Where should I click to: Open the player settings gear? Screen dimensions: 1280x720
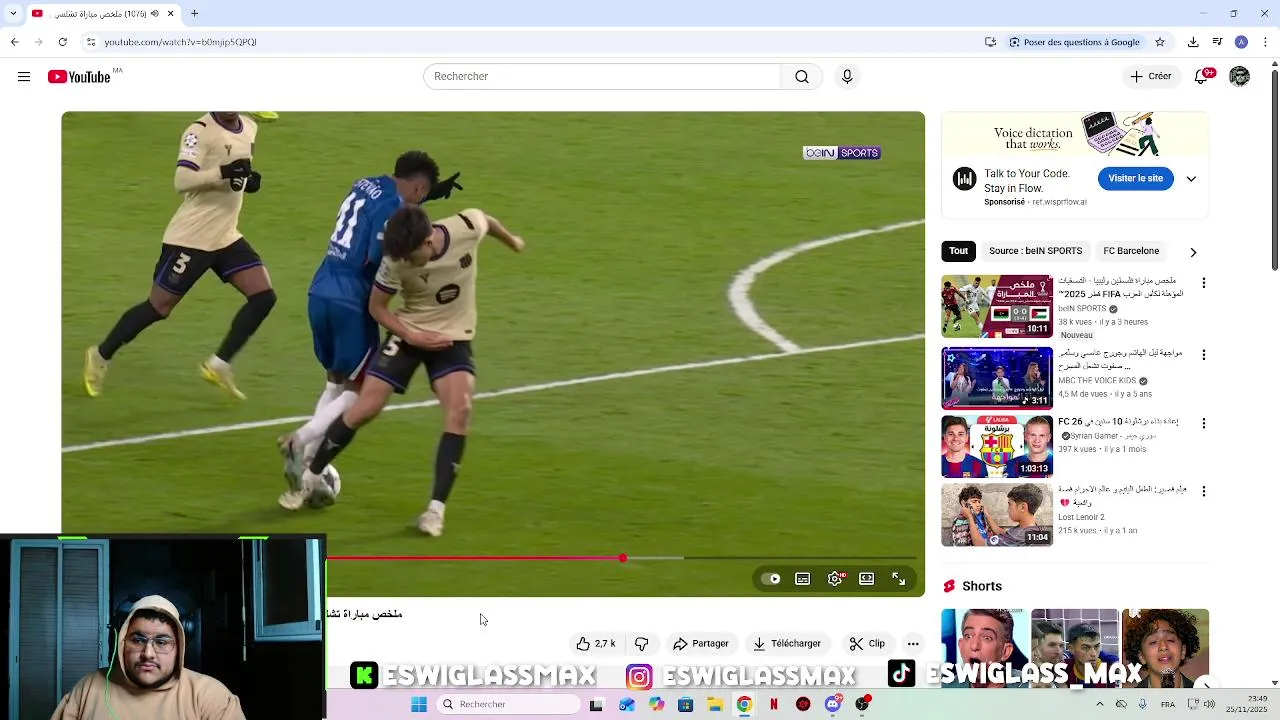coord(835,579)
